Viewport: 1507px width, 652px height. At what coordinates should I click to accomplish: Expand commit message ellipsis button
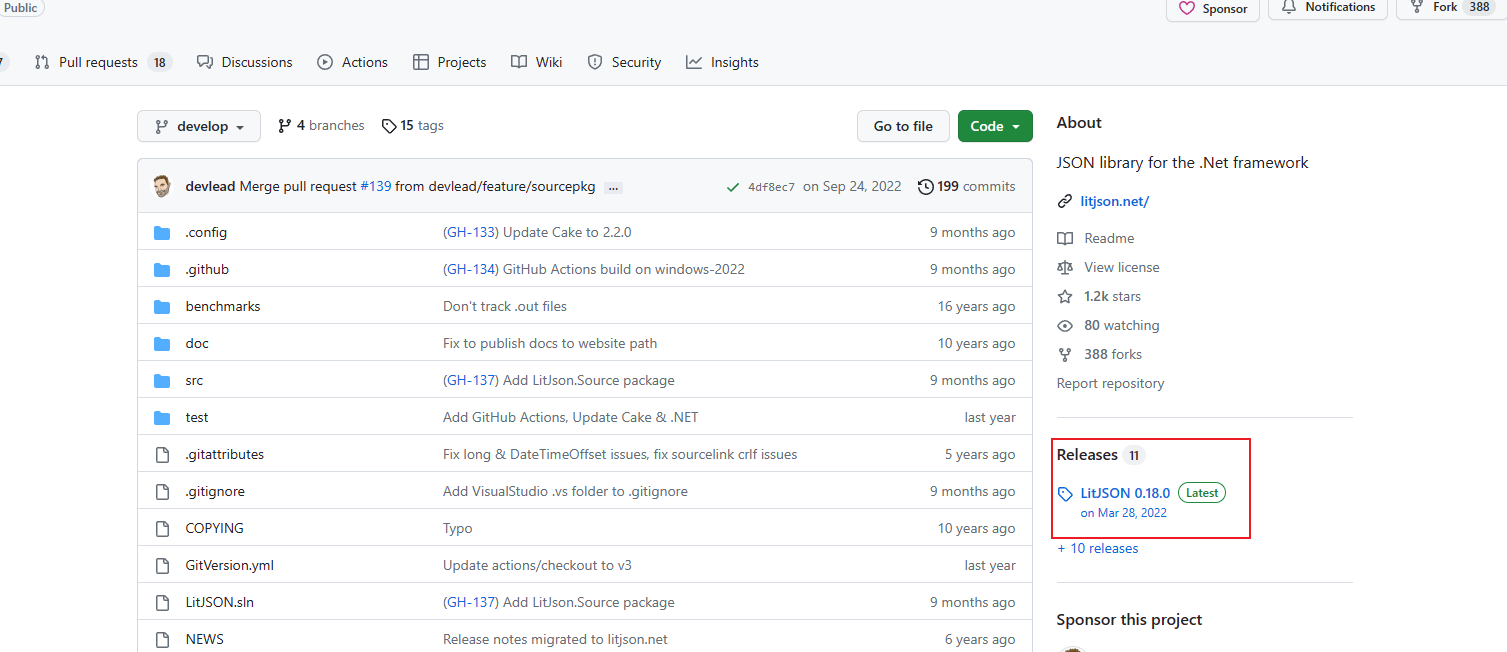tap(613, 188)
